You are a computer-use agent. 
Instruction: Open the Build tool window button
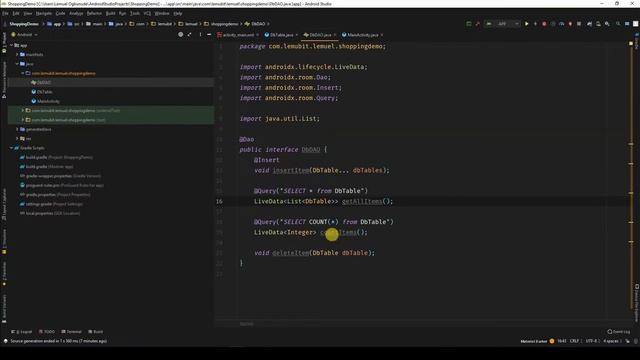click(x=96, y=332)
